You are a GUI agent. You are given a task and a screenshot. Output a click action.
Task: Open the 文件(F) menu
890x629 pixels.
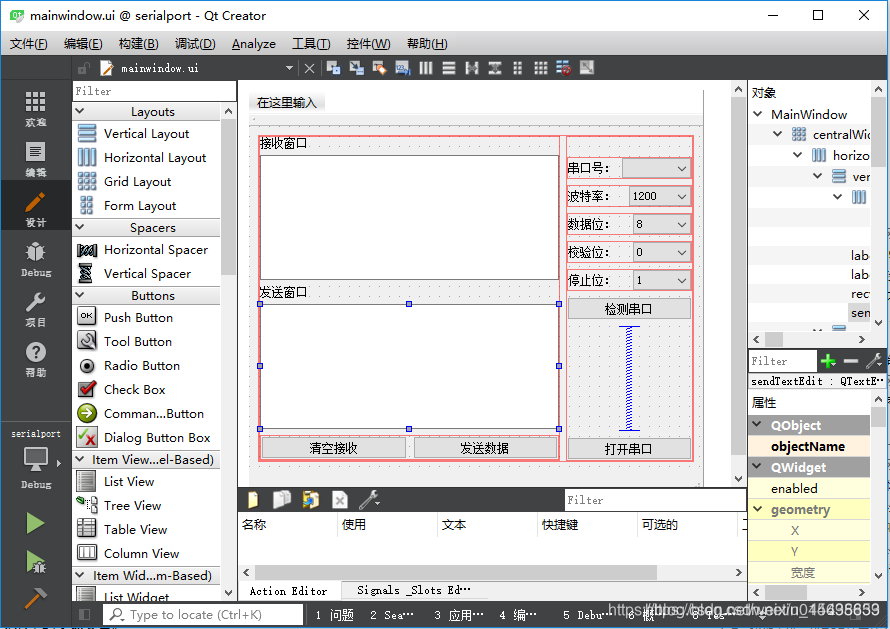coord(28,44)
